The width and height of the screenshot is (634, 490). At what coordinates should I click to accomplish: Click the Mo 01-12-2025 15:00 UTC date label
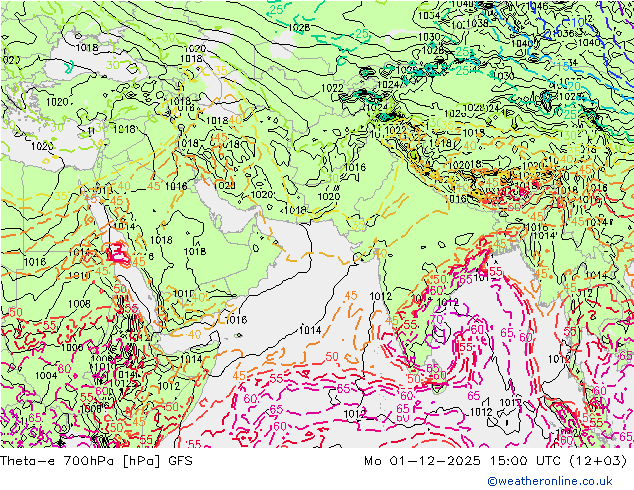[x=496, y=461]
